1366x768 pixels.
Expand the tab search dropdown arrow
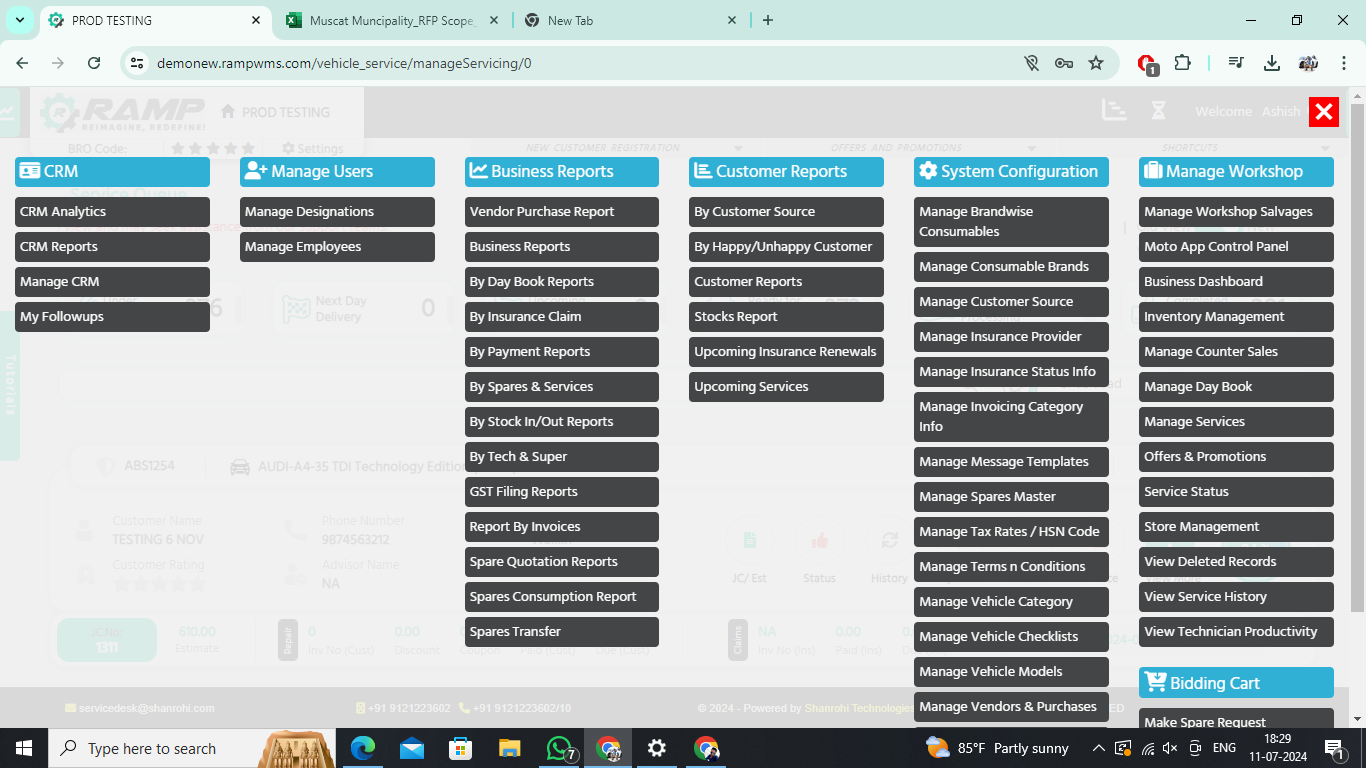tap(19, 20)
